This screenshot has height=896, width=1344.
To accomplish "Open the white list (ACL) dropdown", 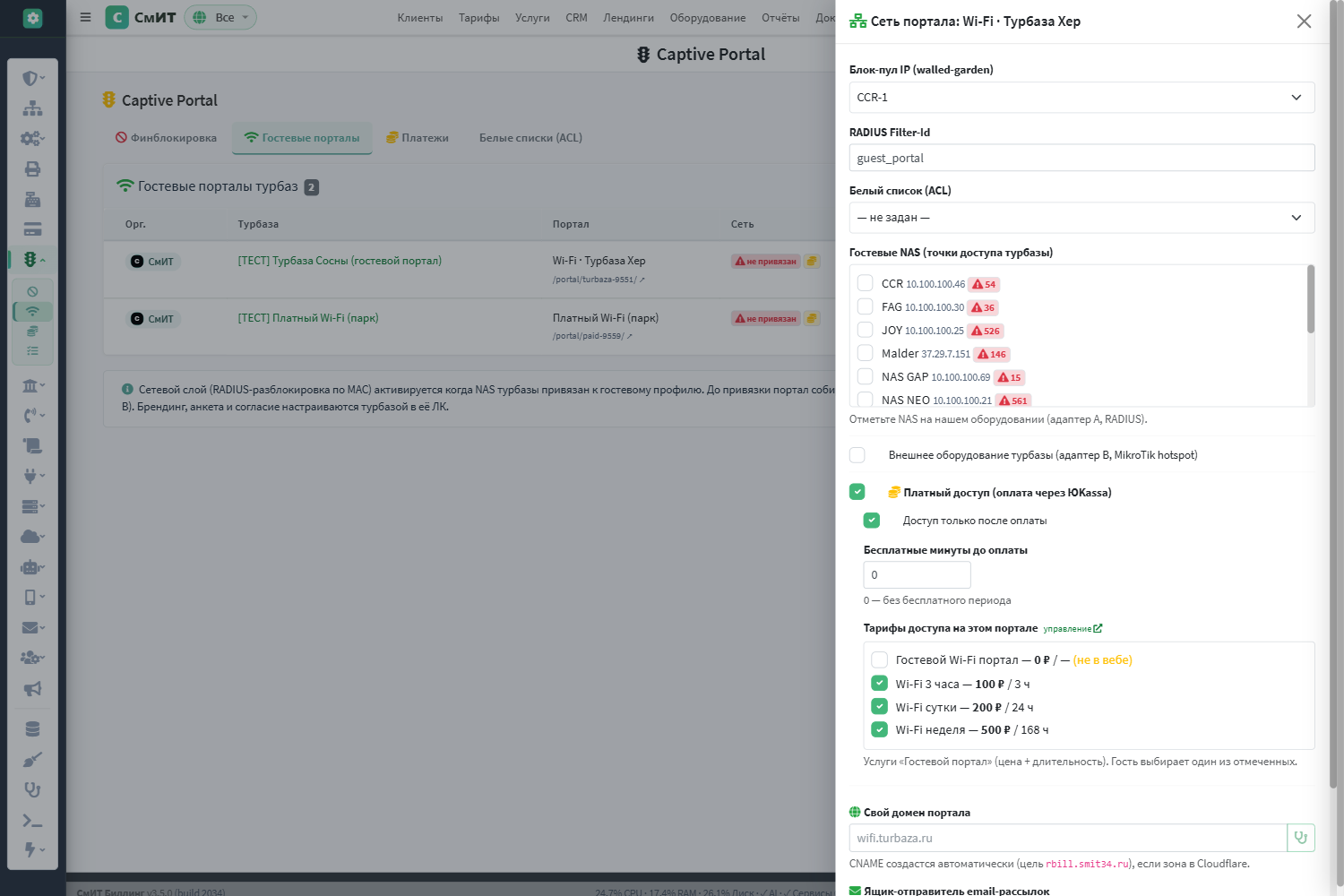I will click(1081, 218).
